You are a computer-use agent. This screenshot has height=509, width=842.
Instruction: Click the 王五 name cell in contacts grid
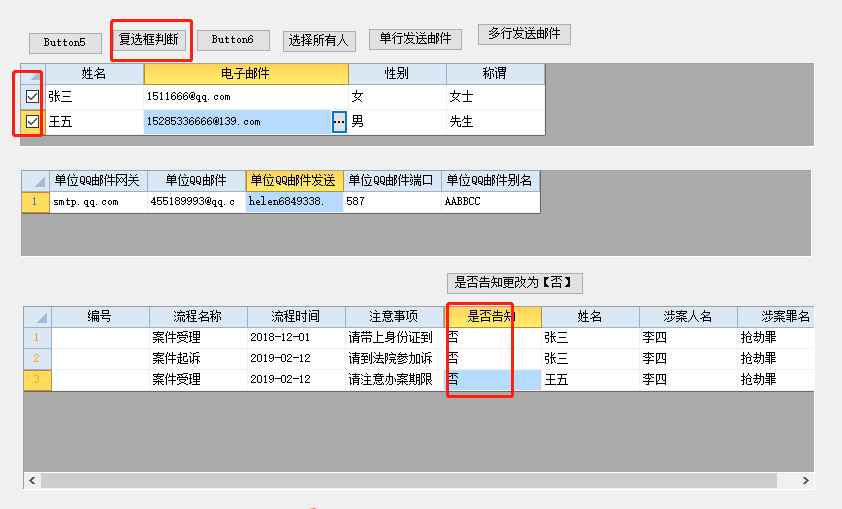tap(95, 122)
